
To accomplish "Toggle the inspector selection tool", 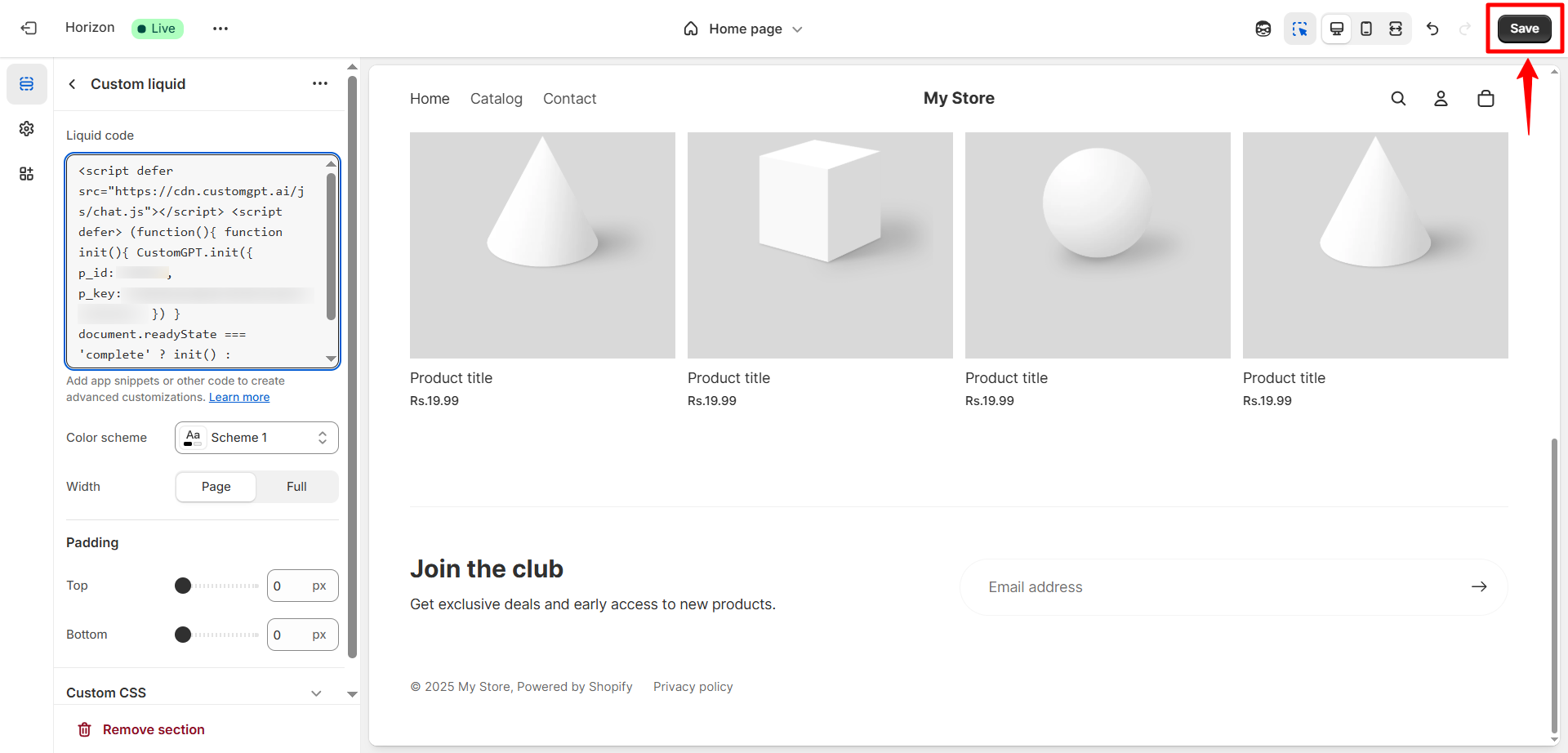I will tap(1300, 29).
